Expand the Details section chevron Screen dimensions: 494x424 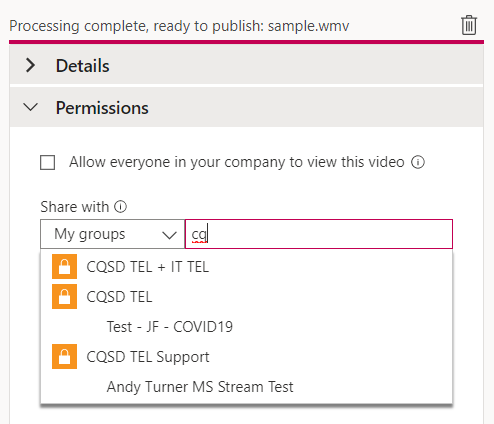[30, 65]
